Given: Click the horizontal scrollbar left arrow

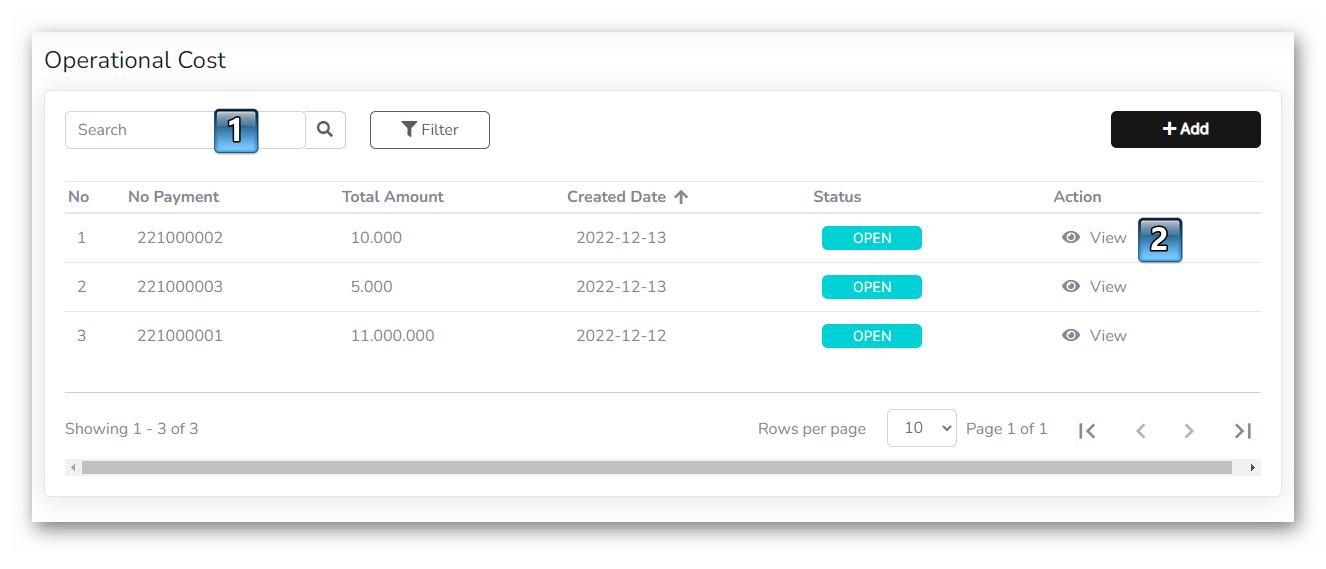Looking at the screenshot, I should click(x=73, y=467).
